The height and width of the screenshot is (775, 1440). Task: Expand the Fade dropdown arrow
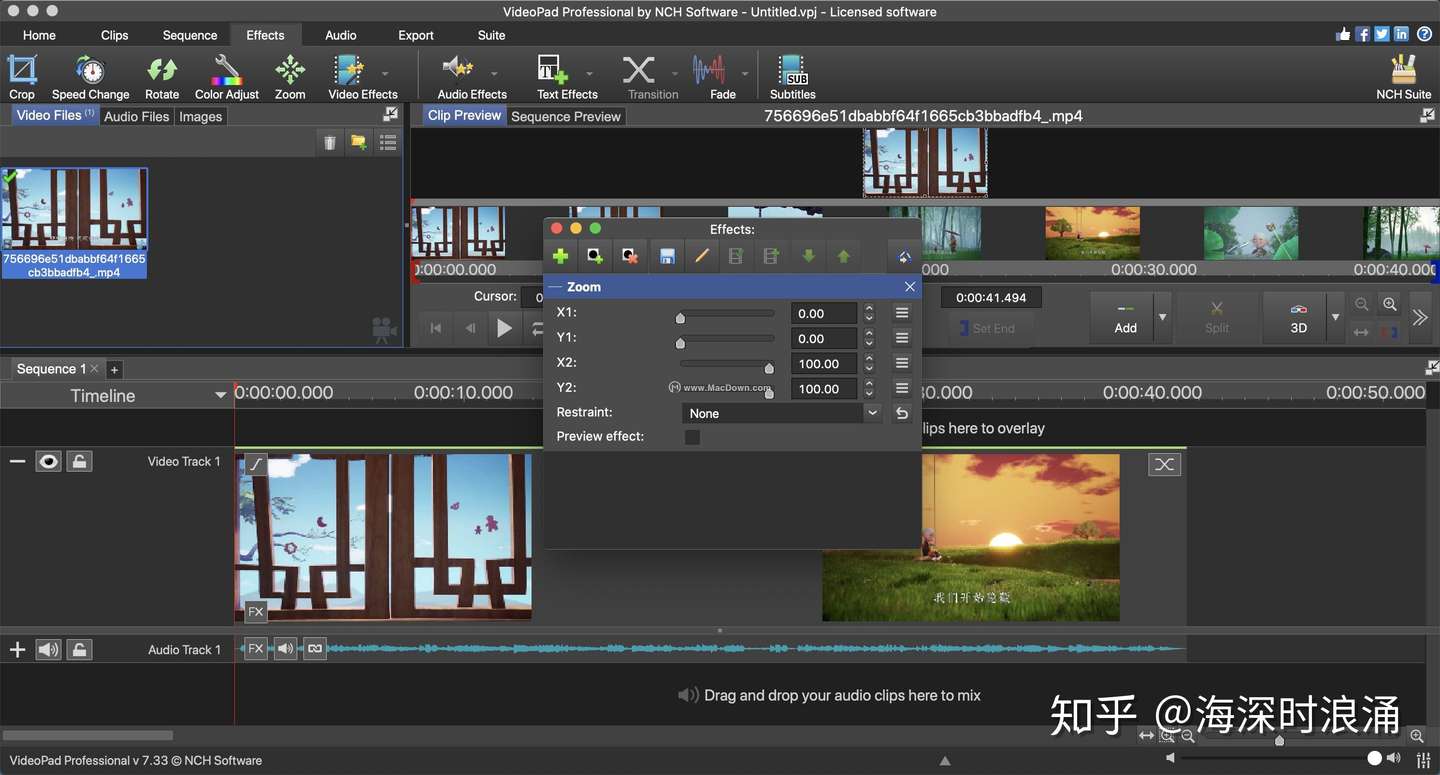point(745,73)
